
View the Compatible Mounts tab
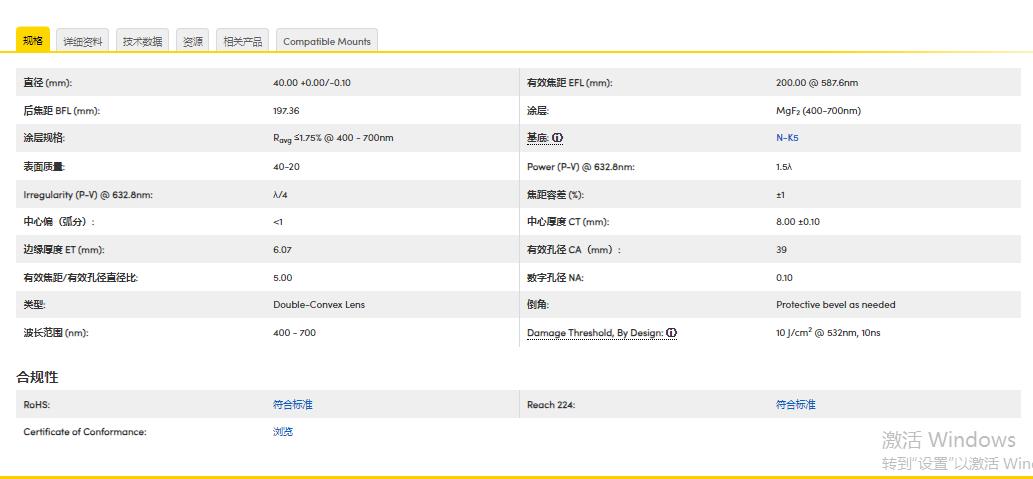coord(326,42)
